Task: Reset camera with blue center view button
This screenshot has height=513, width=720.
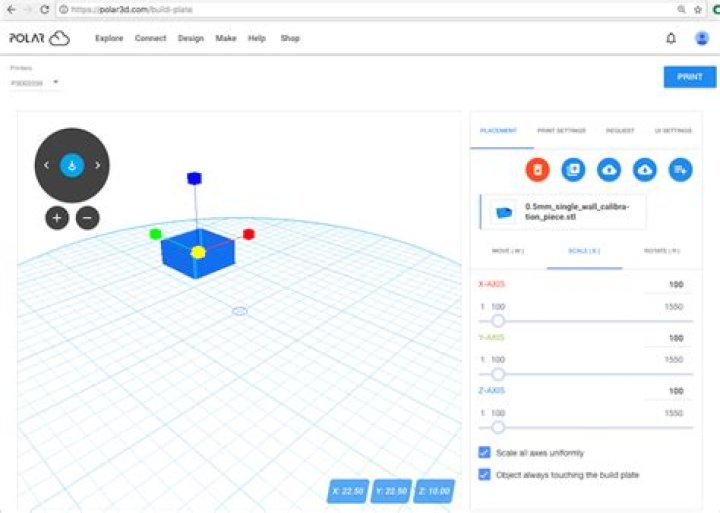Action: pyautogui.click(x=72, y=165)
